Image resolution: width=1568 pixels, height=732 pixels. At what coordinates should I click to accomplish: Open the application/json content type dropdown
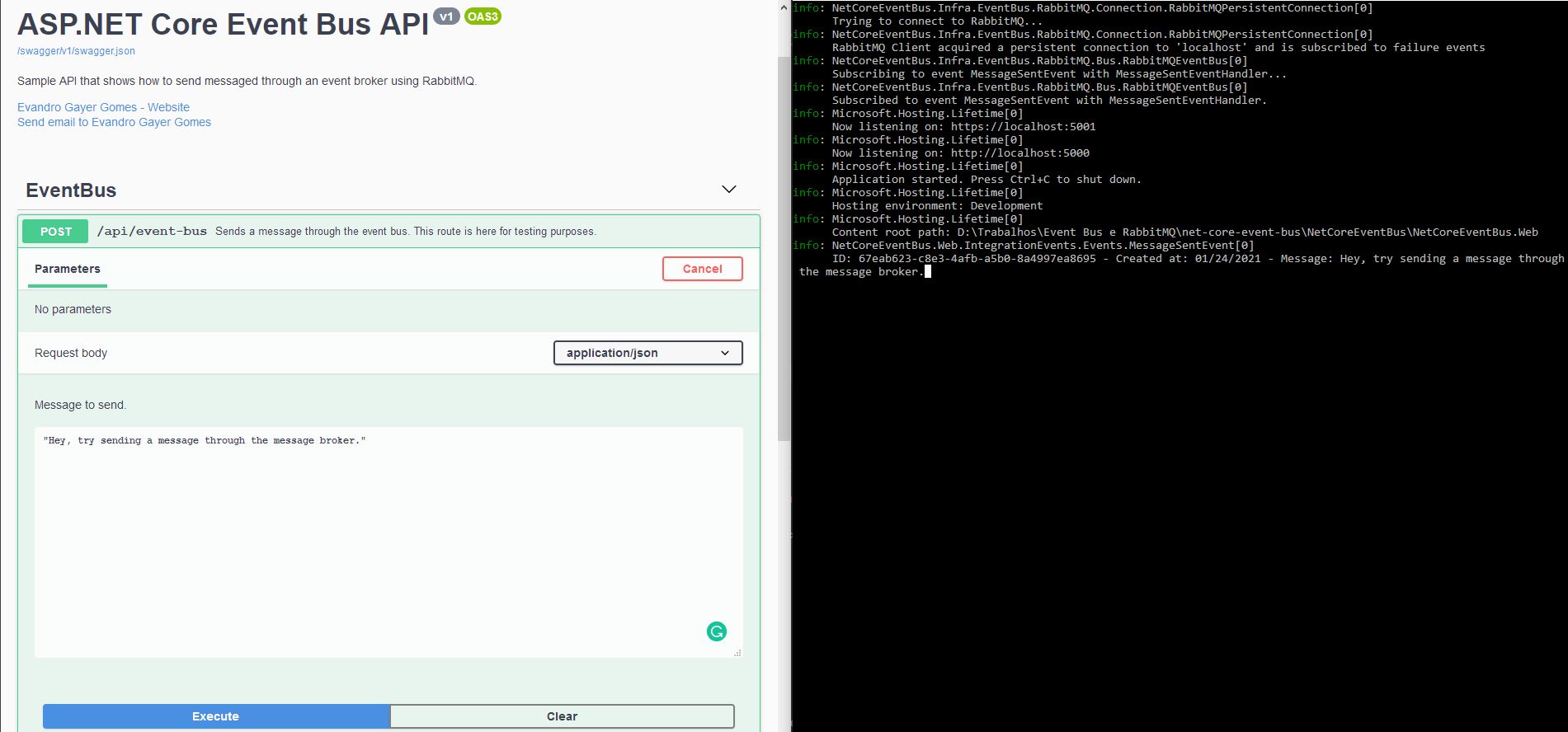click(648, 353)
